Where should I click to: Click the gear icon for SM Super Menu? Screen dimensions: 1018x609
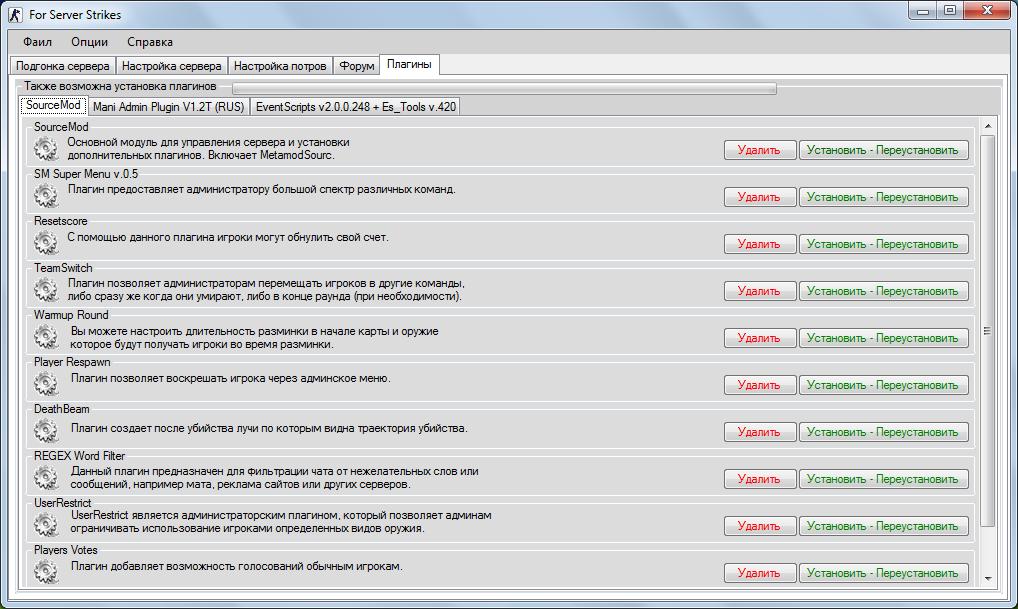(x=46, y=195)
